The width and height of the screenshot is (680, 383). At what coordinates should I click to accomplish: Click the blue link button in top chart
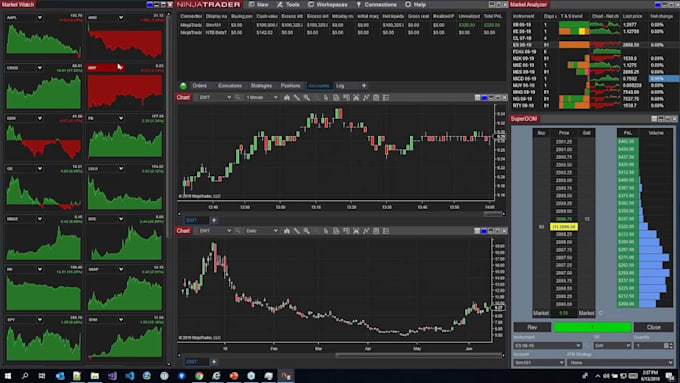[484, 98]
